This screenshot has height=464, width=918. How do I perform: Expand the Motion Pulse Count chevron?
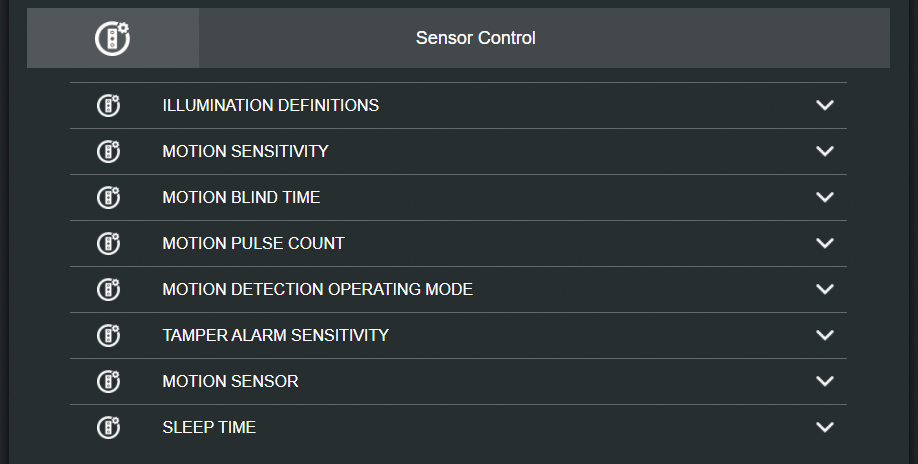tap(825, 243)
